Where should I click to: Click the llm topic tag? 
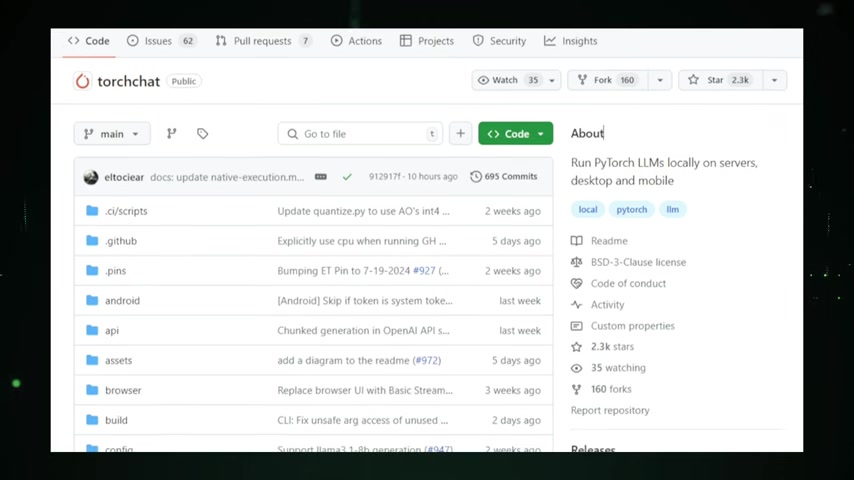tap(673, 209)
